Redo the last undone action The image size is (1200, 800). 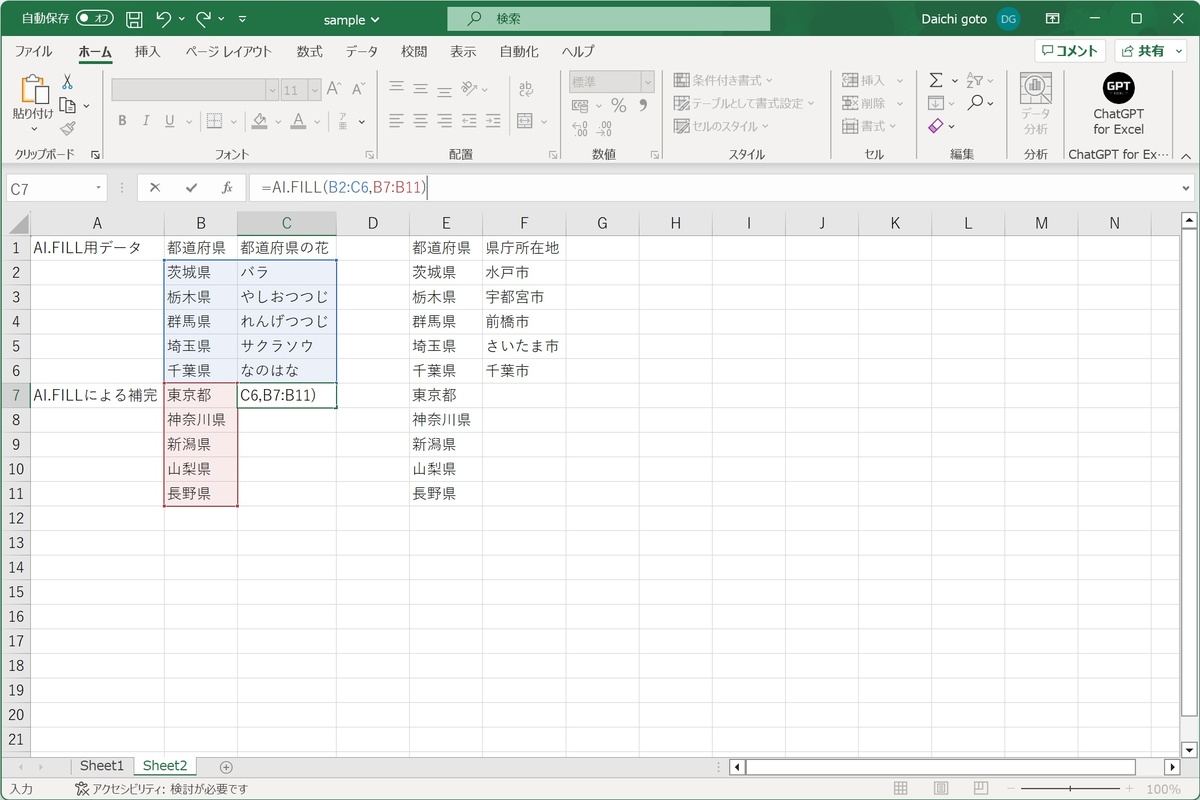pyautogui.click(x=205, y=18)
